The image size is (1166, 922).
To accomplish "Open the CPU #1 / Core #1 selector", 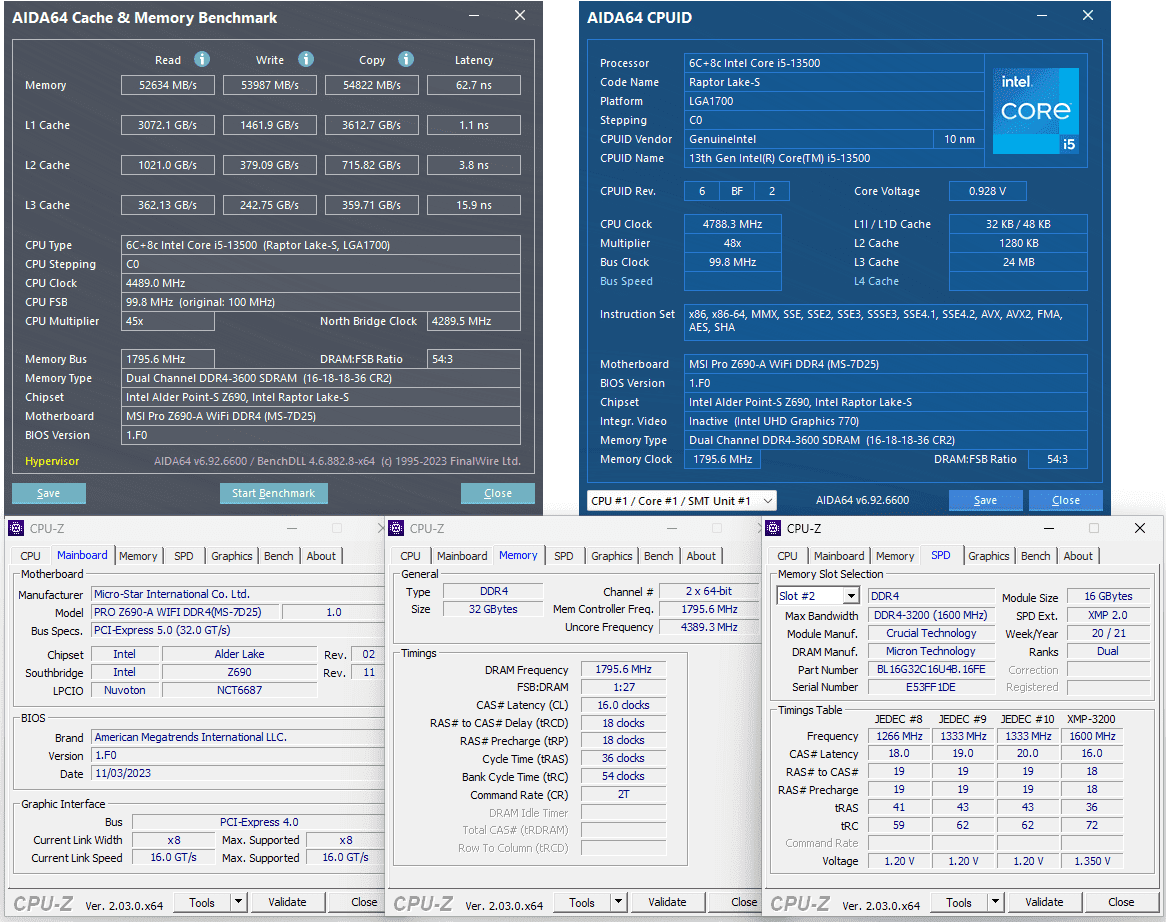I will coord(682,500).
